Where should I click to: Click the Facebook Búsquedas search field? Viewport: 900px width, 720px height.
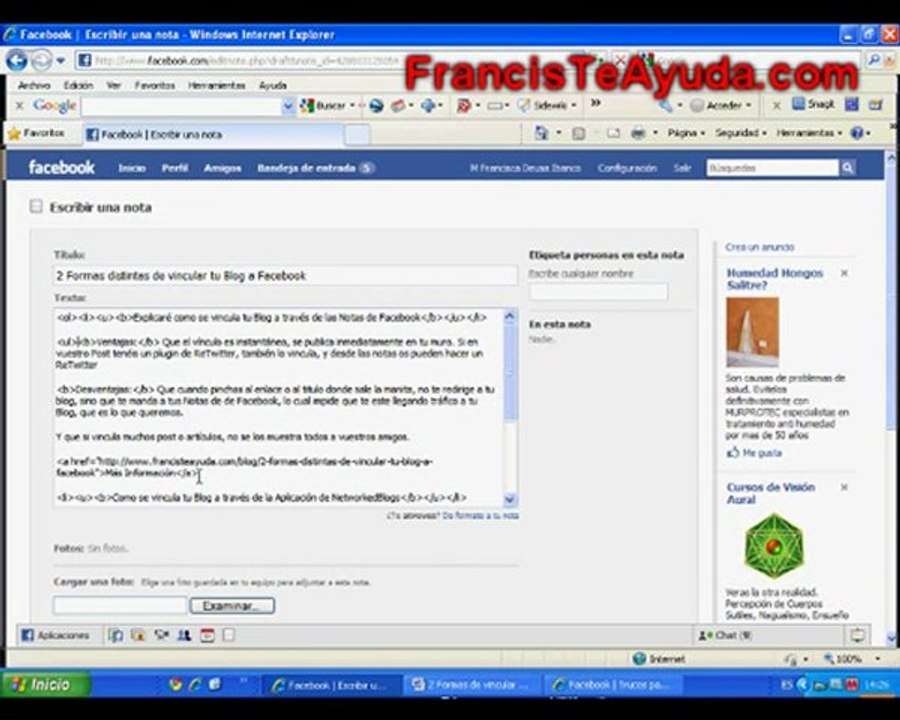773,168
